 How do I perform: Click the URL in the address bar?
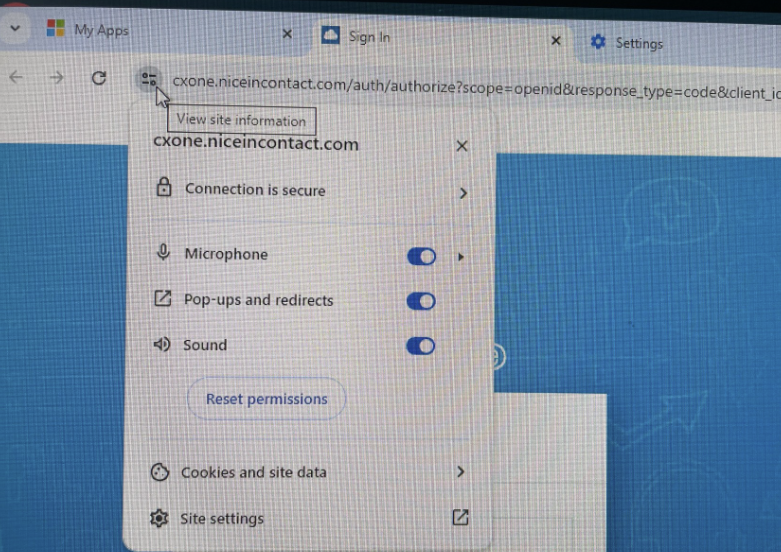tap(476, 88)
